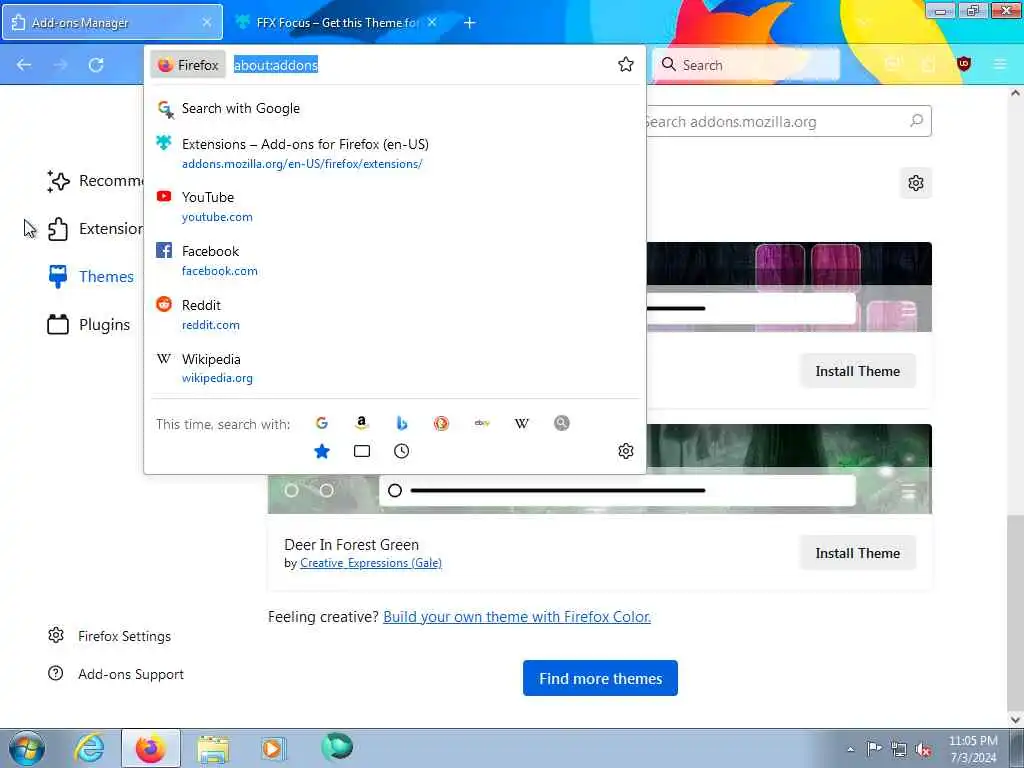1024x768 pixels.
Task: Search open tabs using the tab icon
Action: [x=361, y=451]
